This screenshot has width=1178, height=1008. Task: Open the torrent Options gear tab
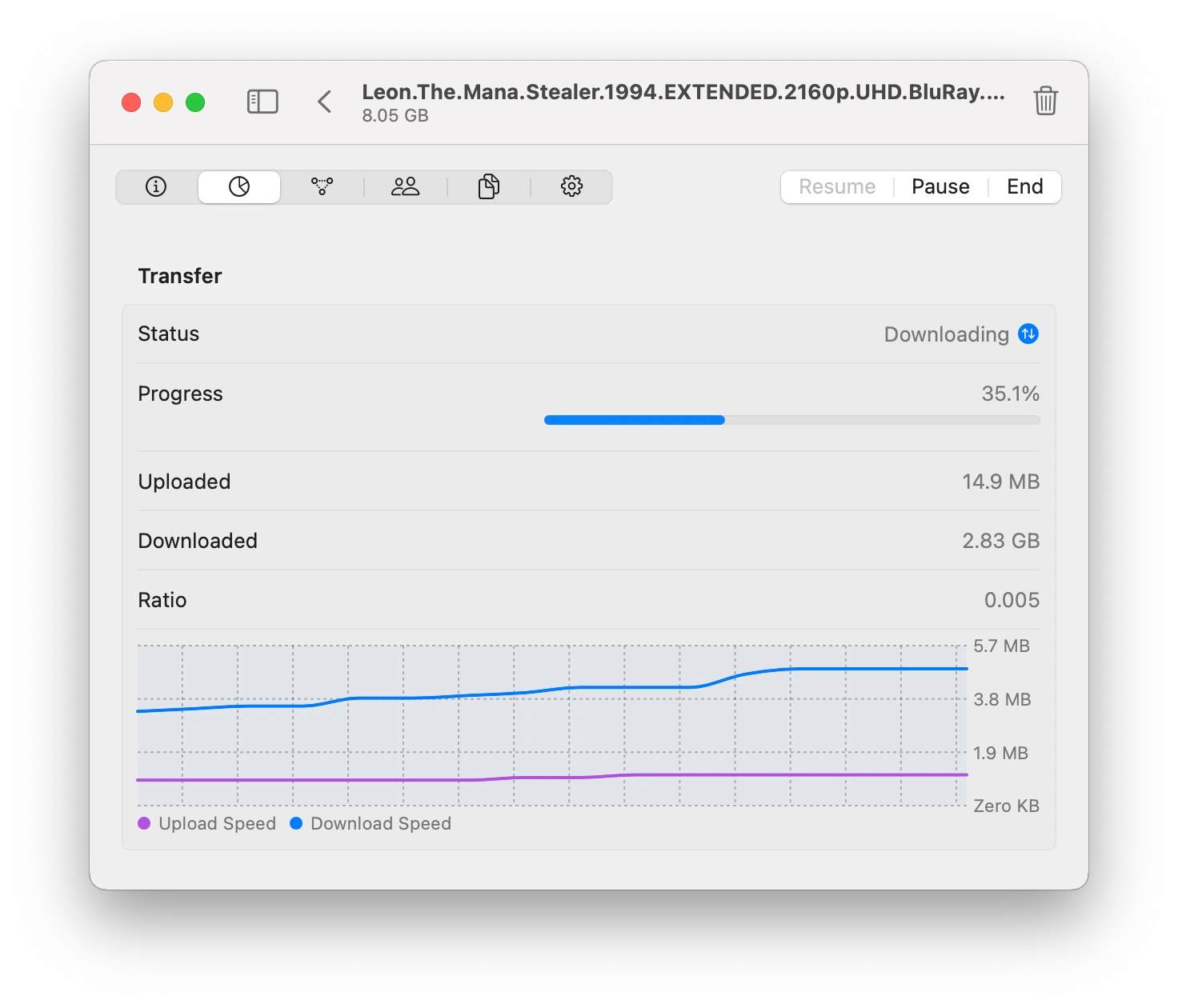pyautogui.click(x=571, y=186)
